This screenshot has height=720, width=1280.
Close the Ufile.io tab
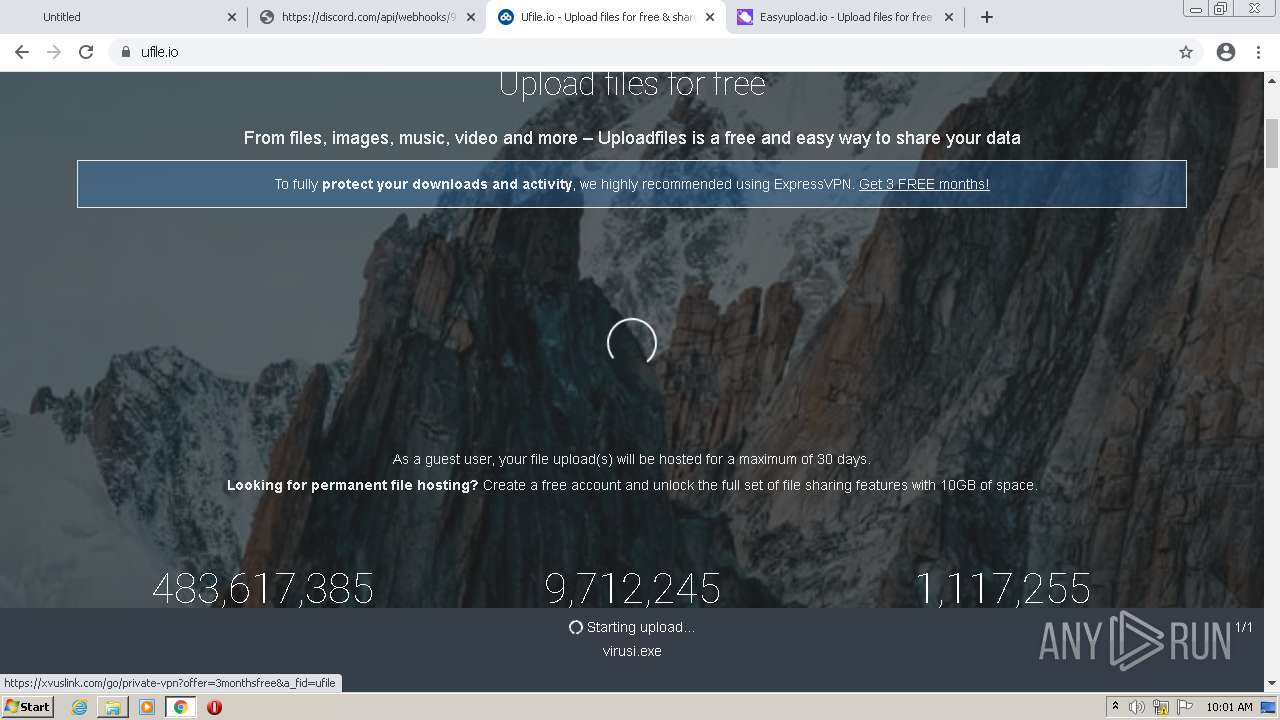click(710, 17)
